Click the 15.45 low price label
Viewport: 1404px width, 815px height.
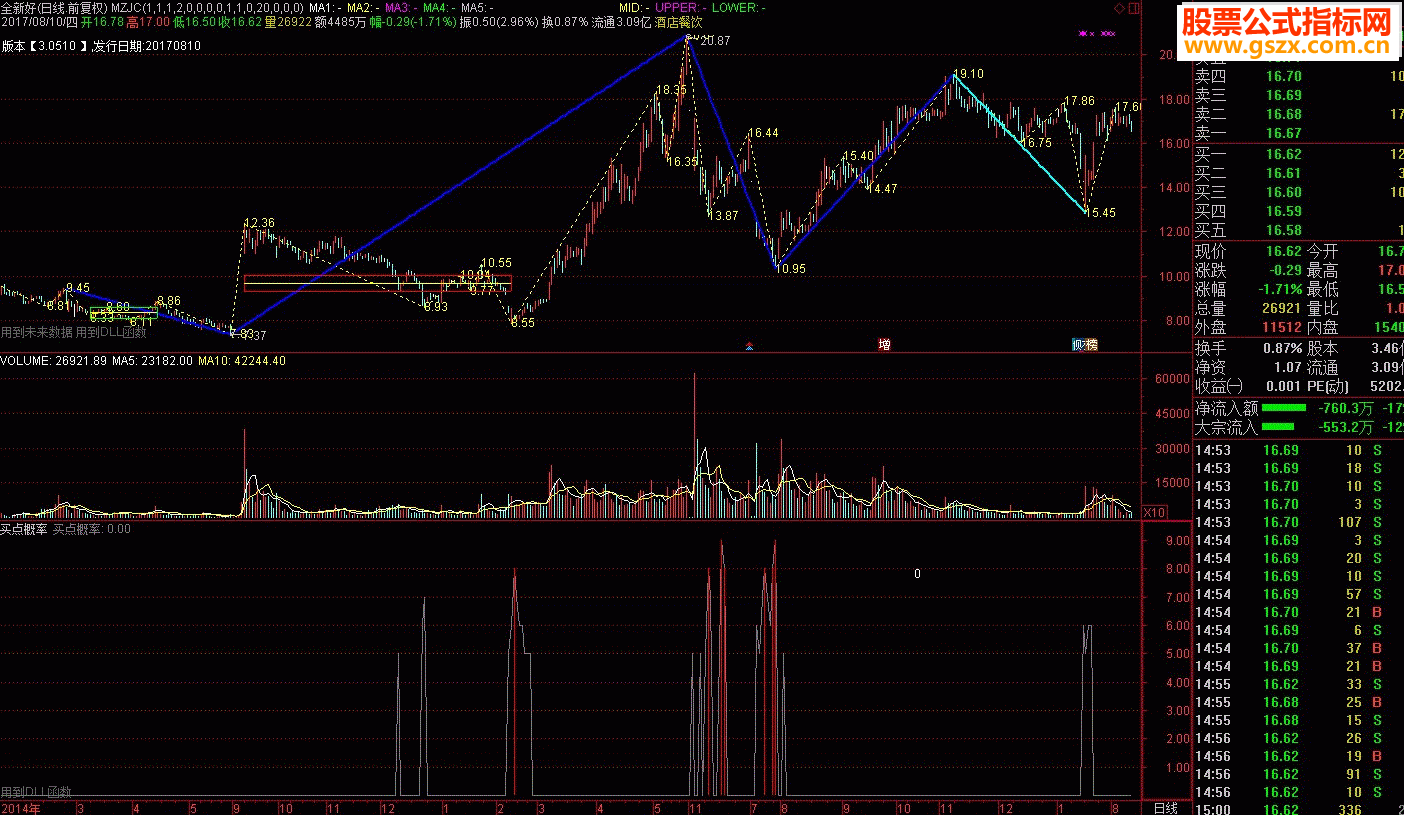[x=1100, y=213]
